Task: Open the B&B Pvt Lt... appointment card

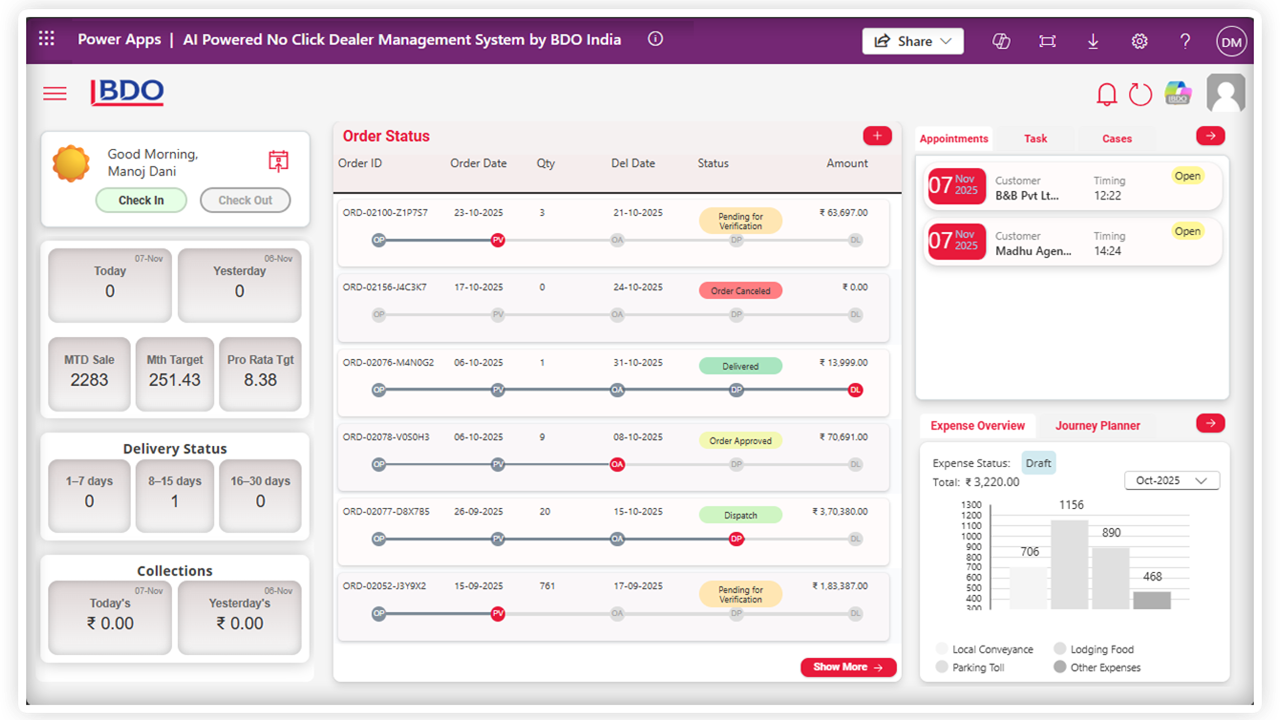Action: 1072,186
